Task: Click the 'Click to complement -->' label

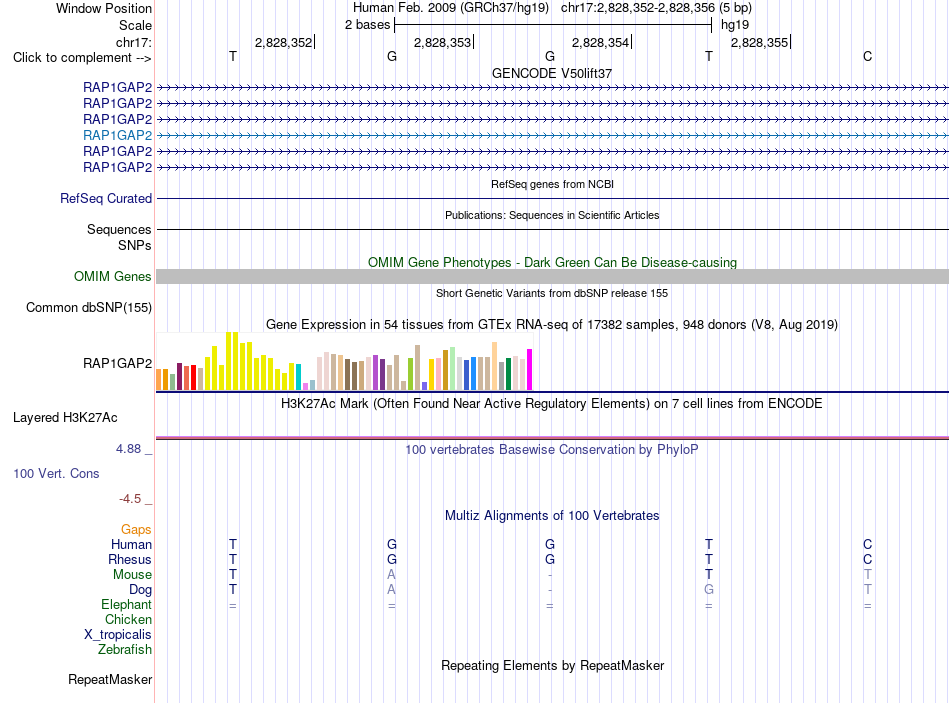Action: tap(82, 58)
